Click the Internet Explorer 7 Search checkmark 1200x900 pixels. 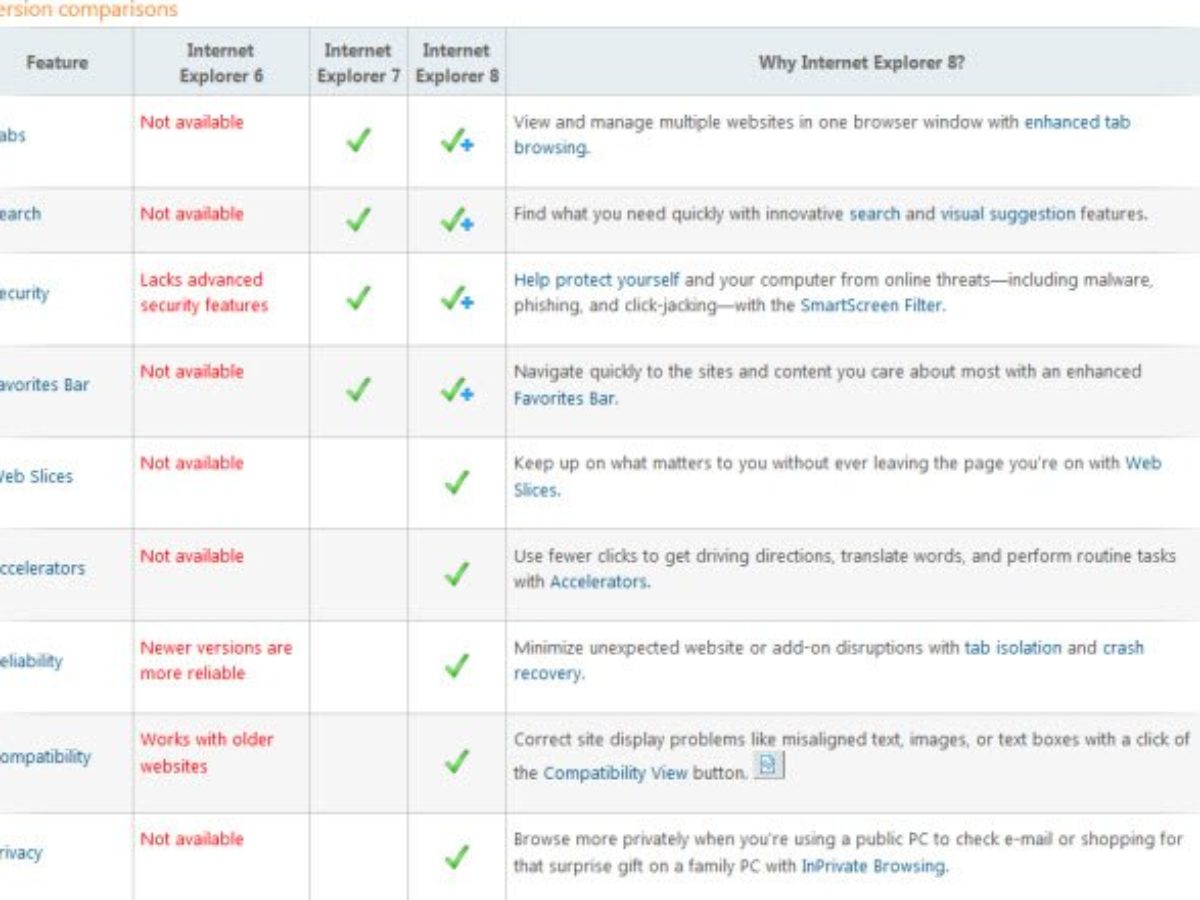[x=358, y=219]
